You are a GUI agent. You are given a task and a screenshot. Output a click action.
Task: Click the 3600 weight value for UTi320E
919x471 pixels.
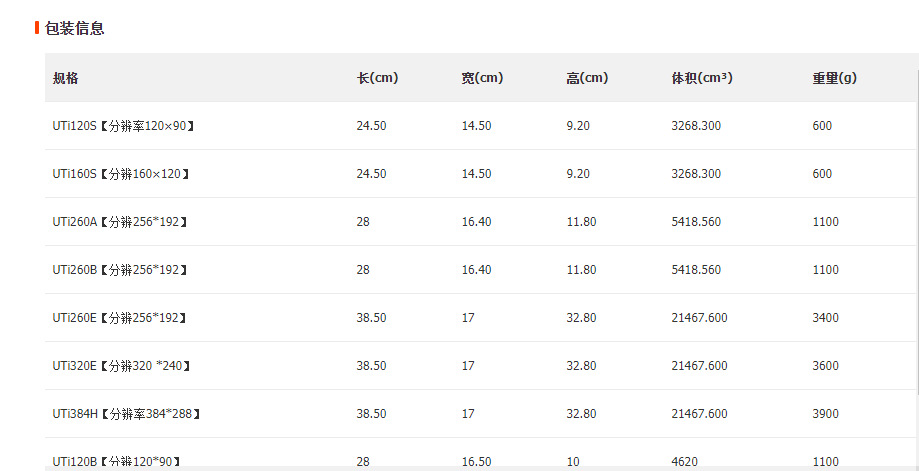coord(826,366)
